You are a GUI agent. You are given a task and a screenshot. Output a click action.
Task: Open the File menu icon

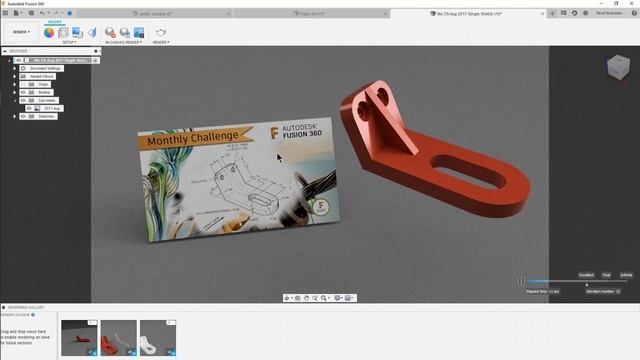[x=16, y=13]
